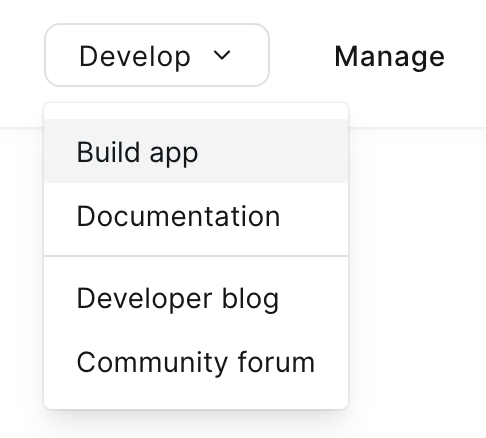The height and width of the screenshot is (438, 486).
Task: Choose the highlighted Build app option
Action: tap(196, 151)
